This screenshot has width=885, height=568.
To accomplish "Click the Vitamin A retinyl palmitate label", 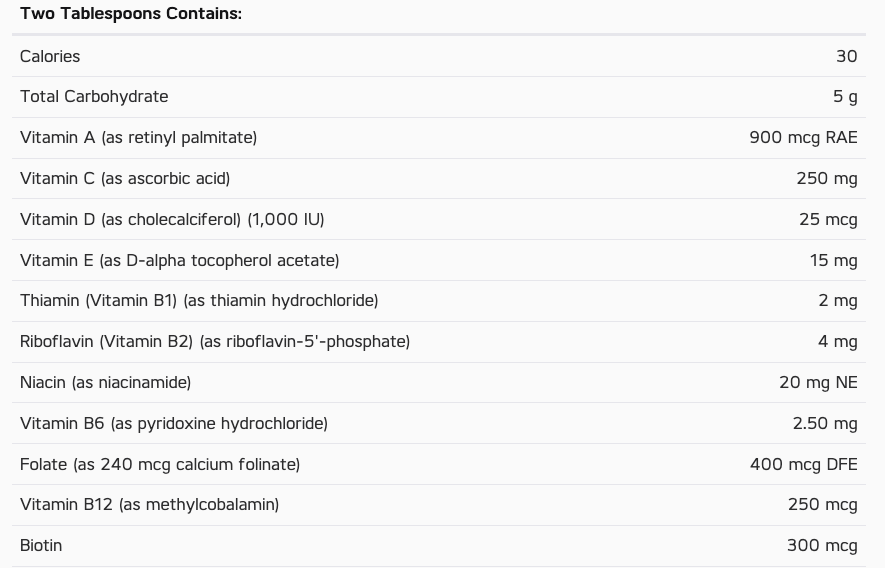I will coord(138,138).
